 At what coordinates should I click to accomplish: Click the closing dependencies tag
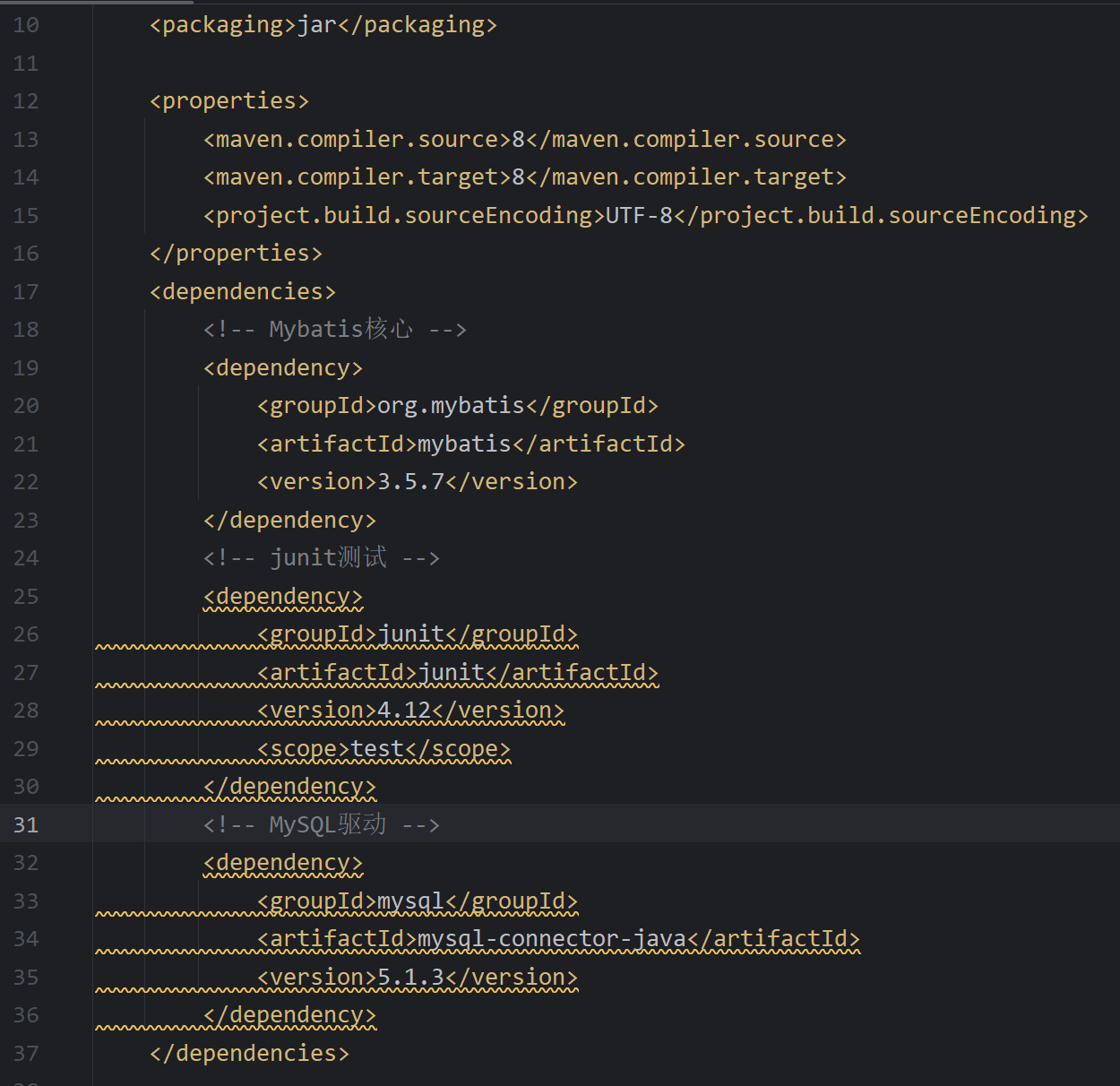click(249, 1054)
